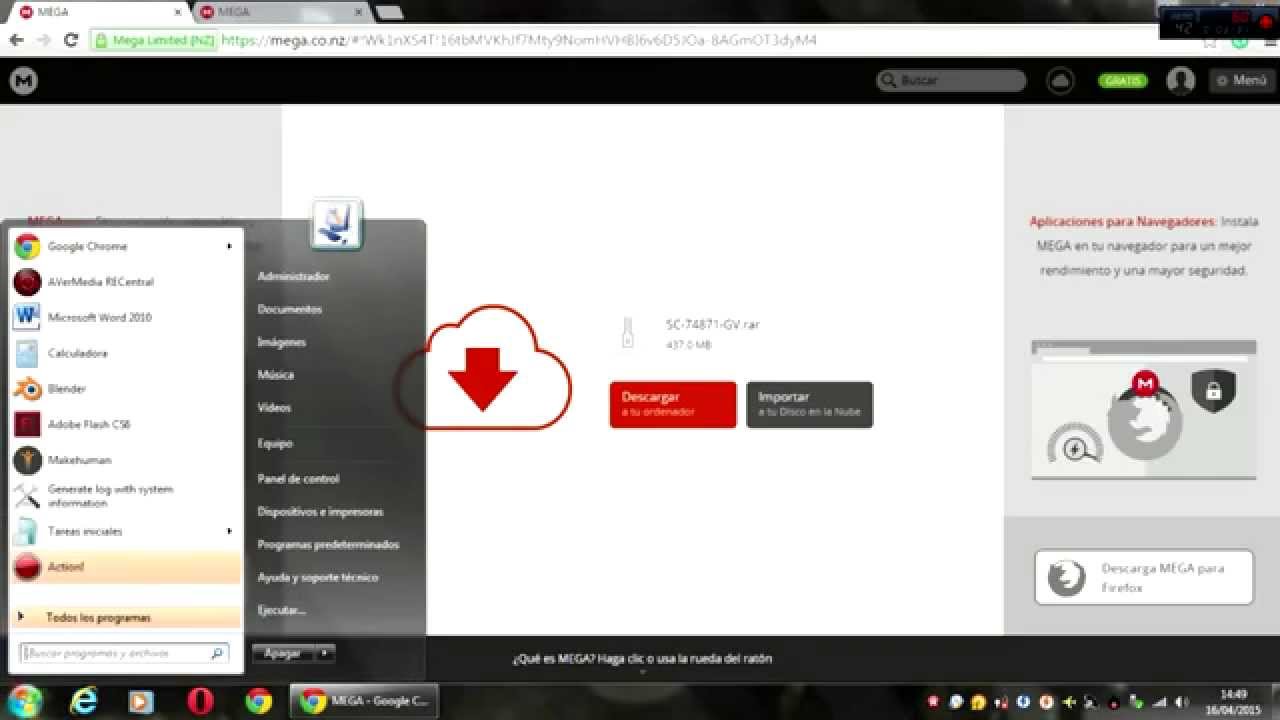Image resolution: width=1280 pixels, height=720 pixels.
Task: Open Opera browser from taskbar
Action: 200,701
